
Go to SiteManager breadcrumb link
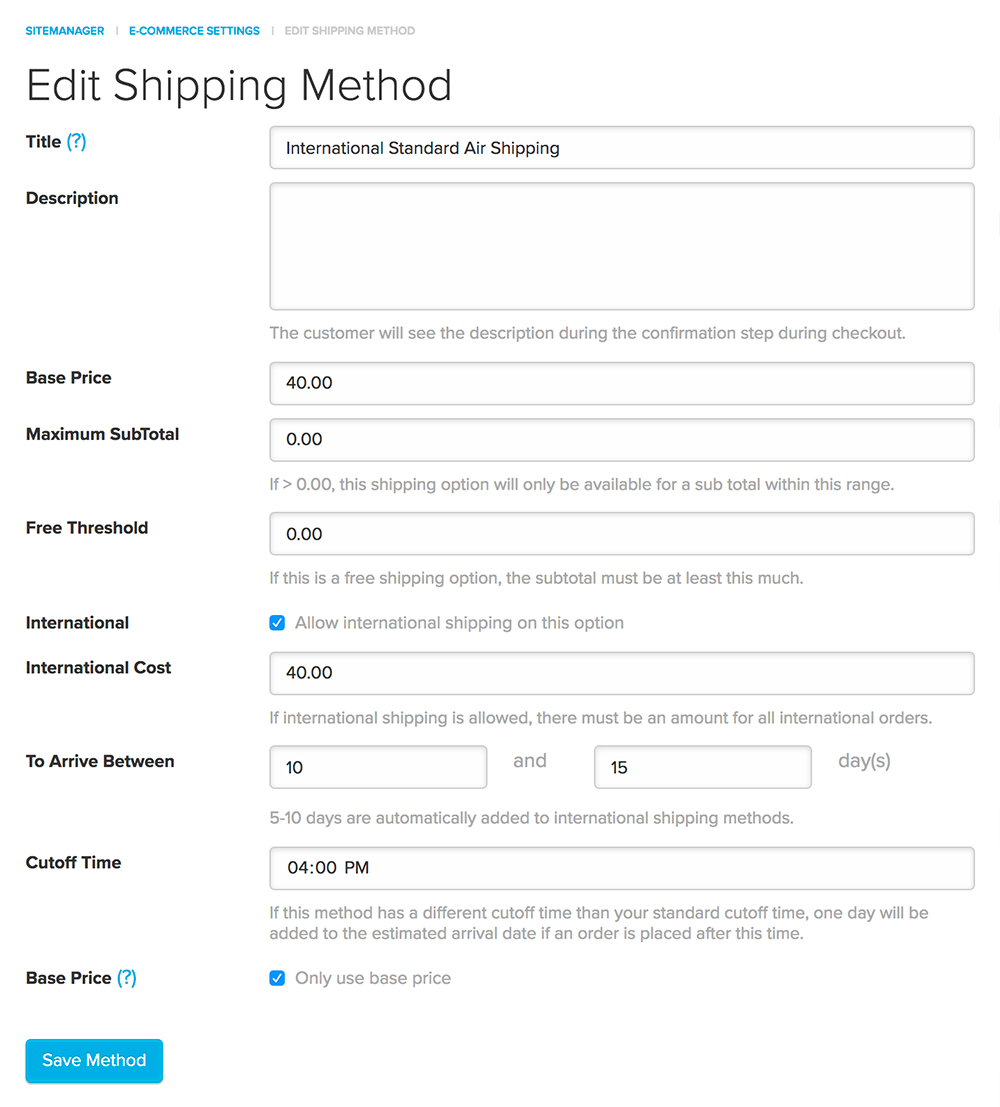coord(65,31)
